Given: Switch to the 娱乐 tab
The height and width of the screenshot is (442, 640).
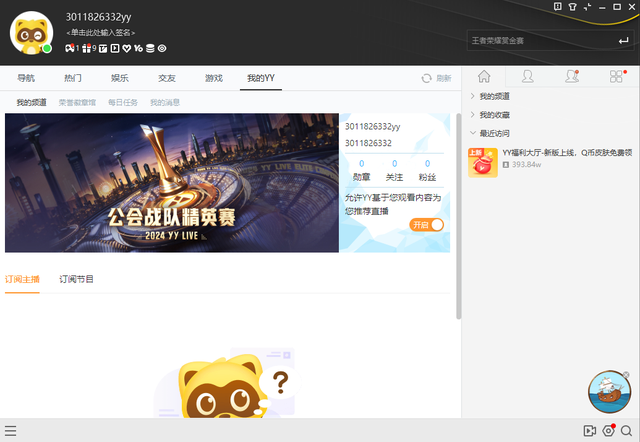Looking at the screenshot, I should pos(120,78).
